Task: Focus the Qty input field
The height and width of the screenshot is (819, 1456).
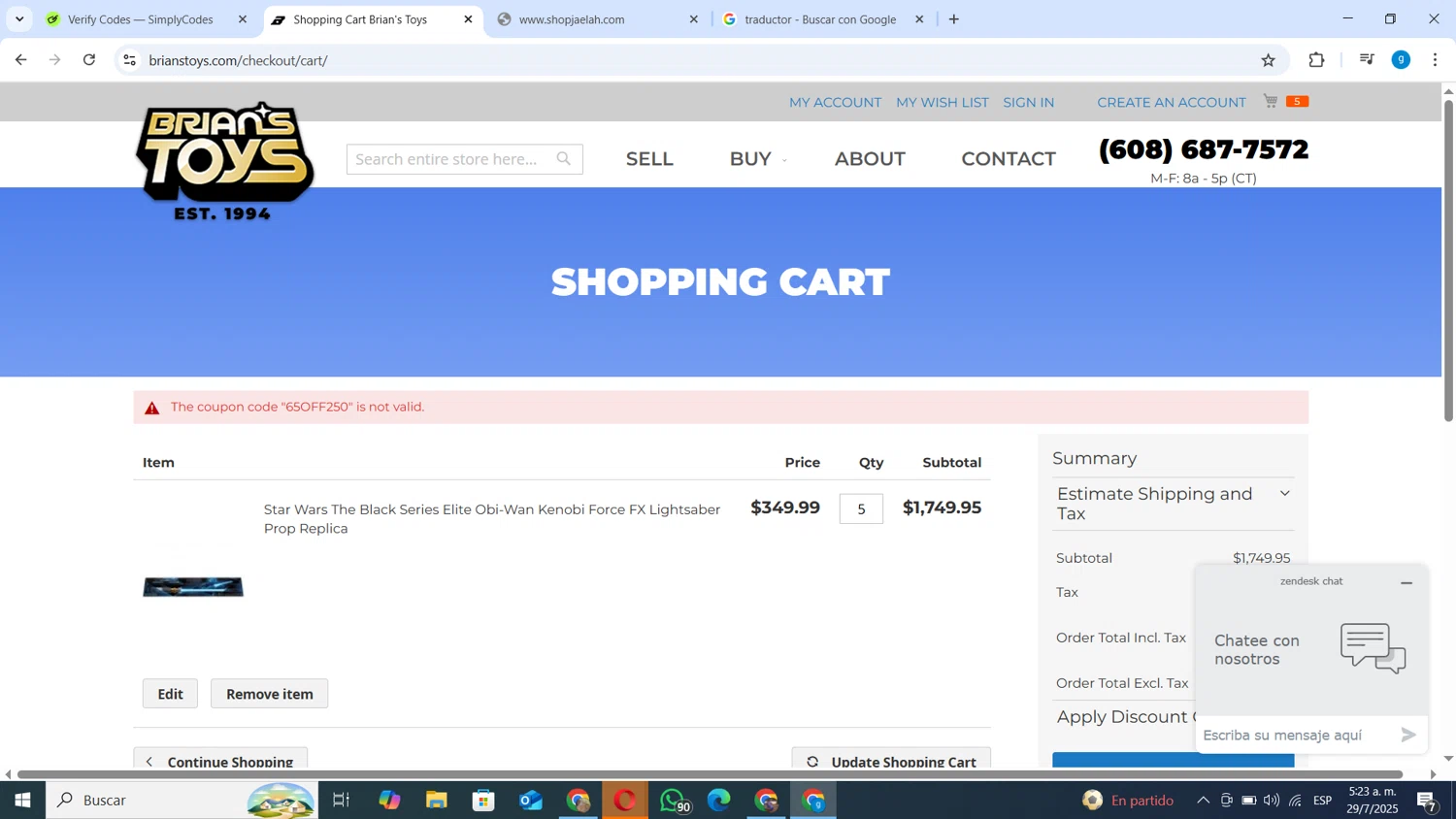Action: [861, 509]
